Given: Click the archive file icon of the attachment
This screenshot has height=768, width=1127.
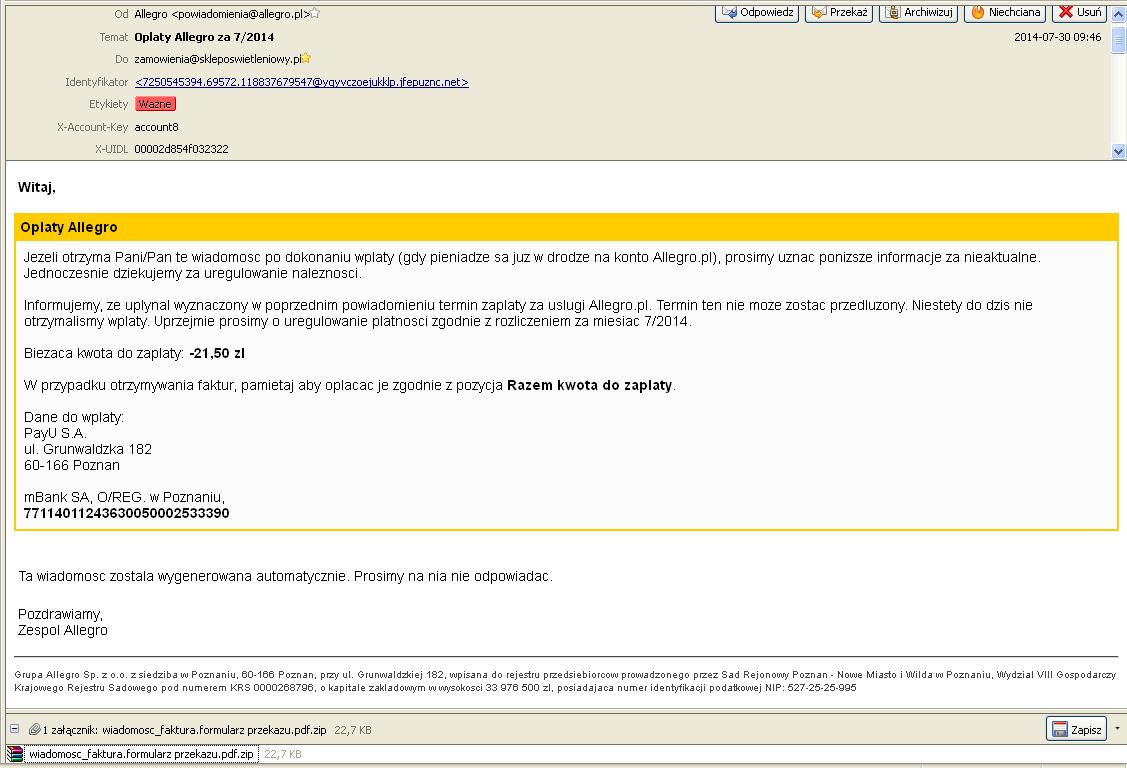Looking at the screenshot, I should [x=15, y=754].
